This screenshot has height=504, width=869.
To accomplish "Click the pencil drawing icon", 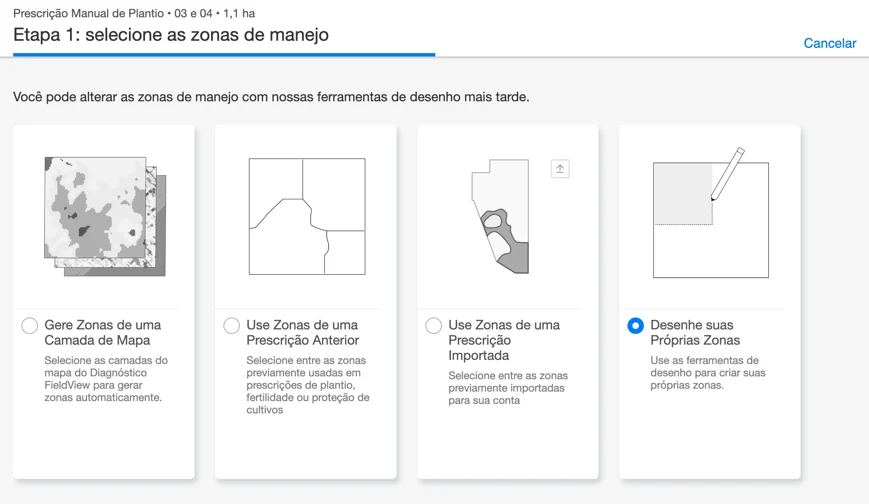I will click(728, 172).
